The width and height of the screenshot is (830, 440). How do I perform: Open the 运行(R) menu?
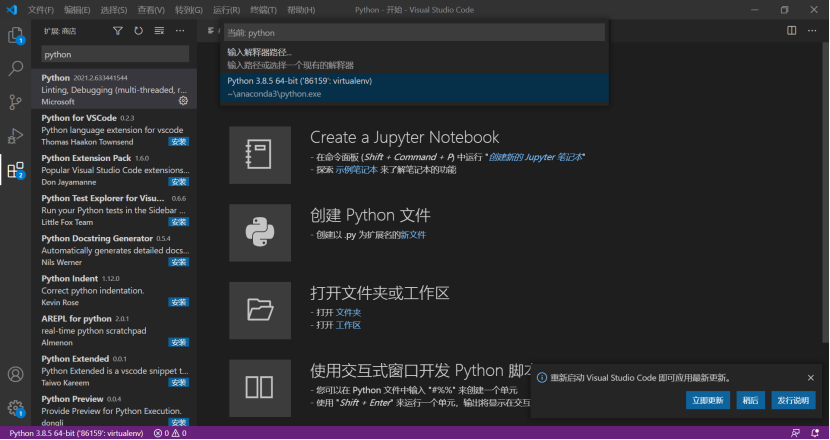pos(226,10)
